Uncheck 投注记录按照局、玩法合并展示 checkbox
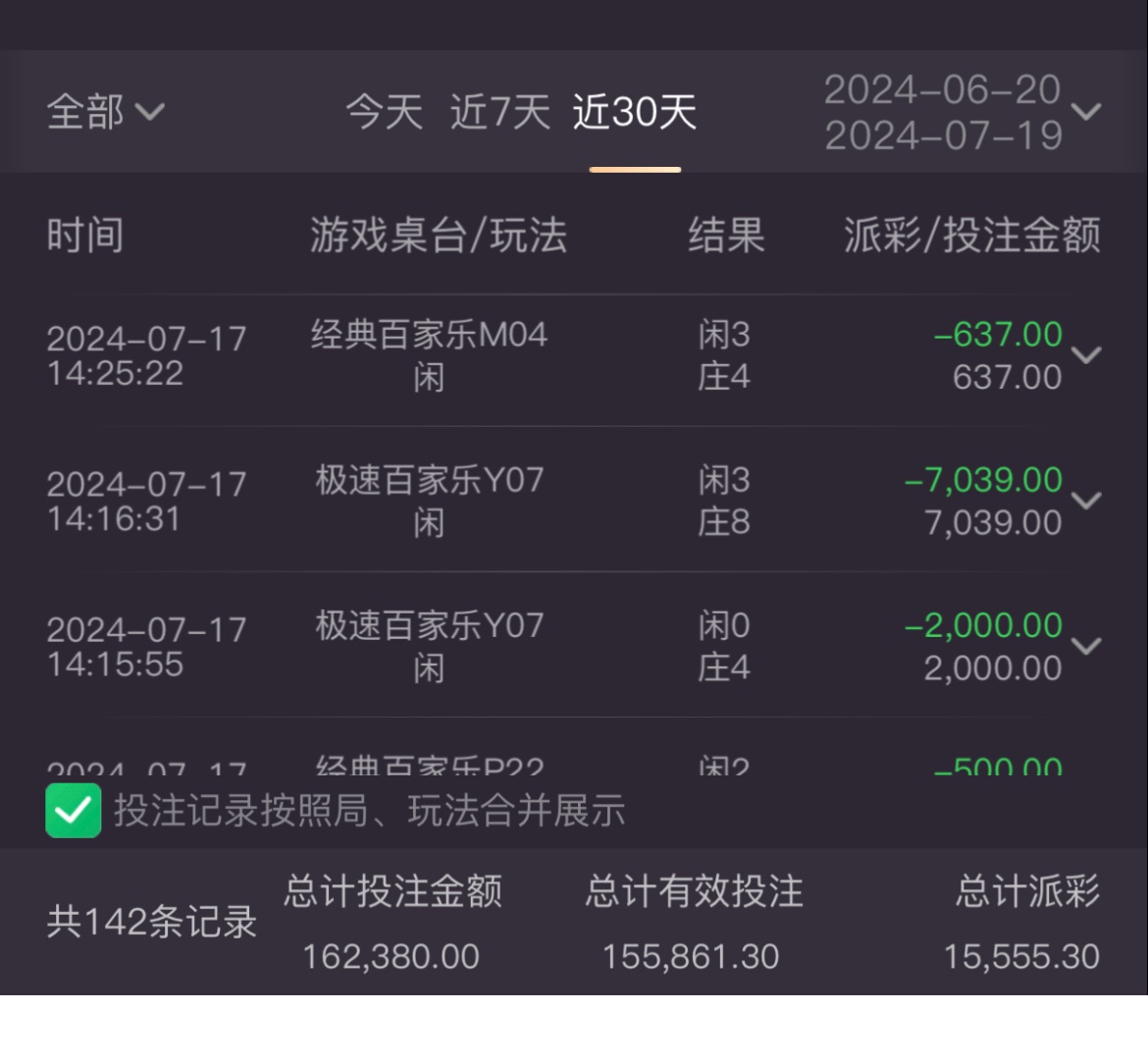Viewport: 1148px width, 1063px height. (73, 812)
